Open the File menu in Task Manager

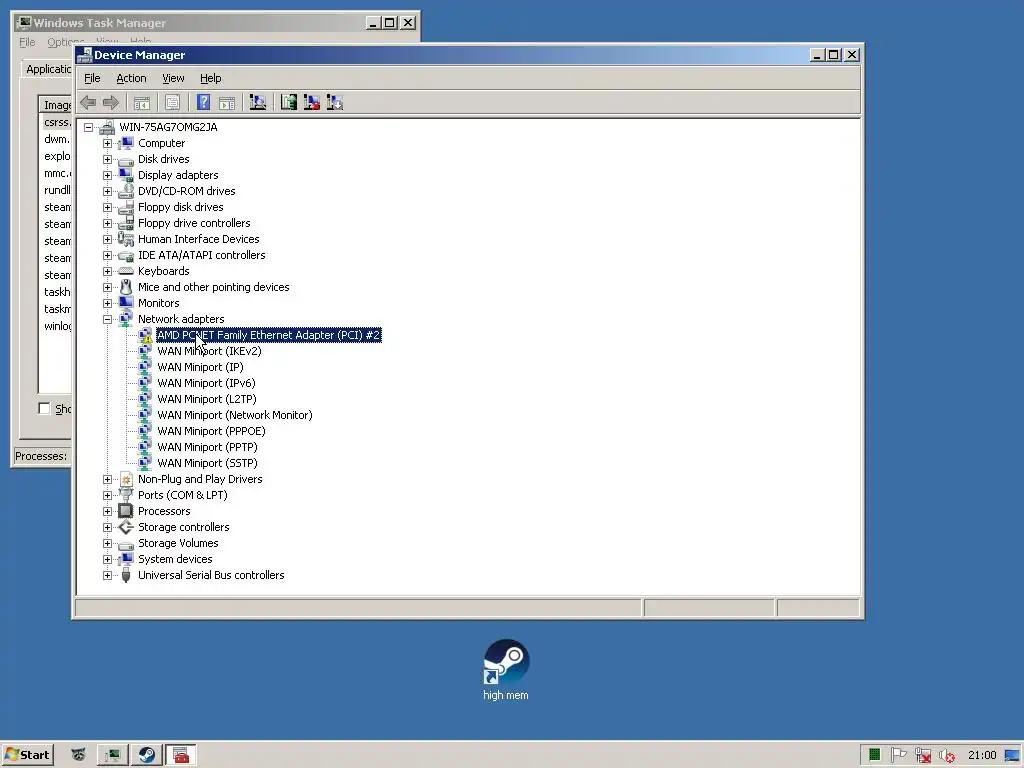[x=27, y=42]
